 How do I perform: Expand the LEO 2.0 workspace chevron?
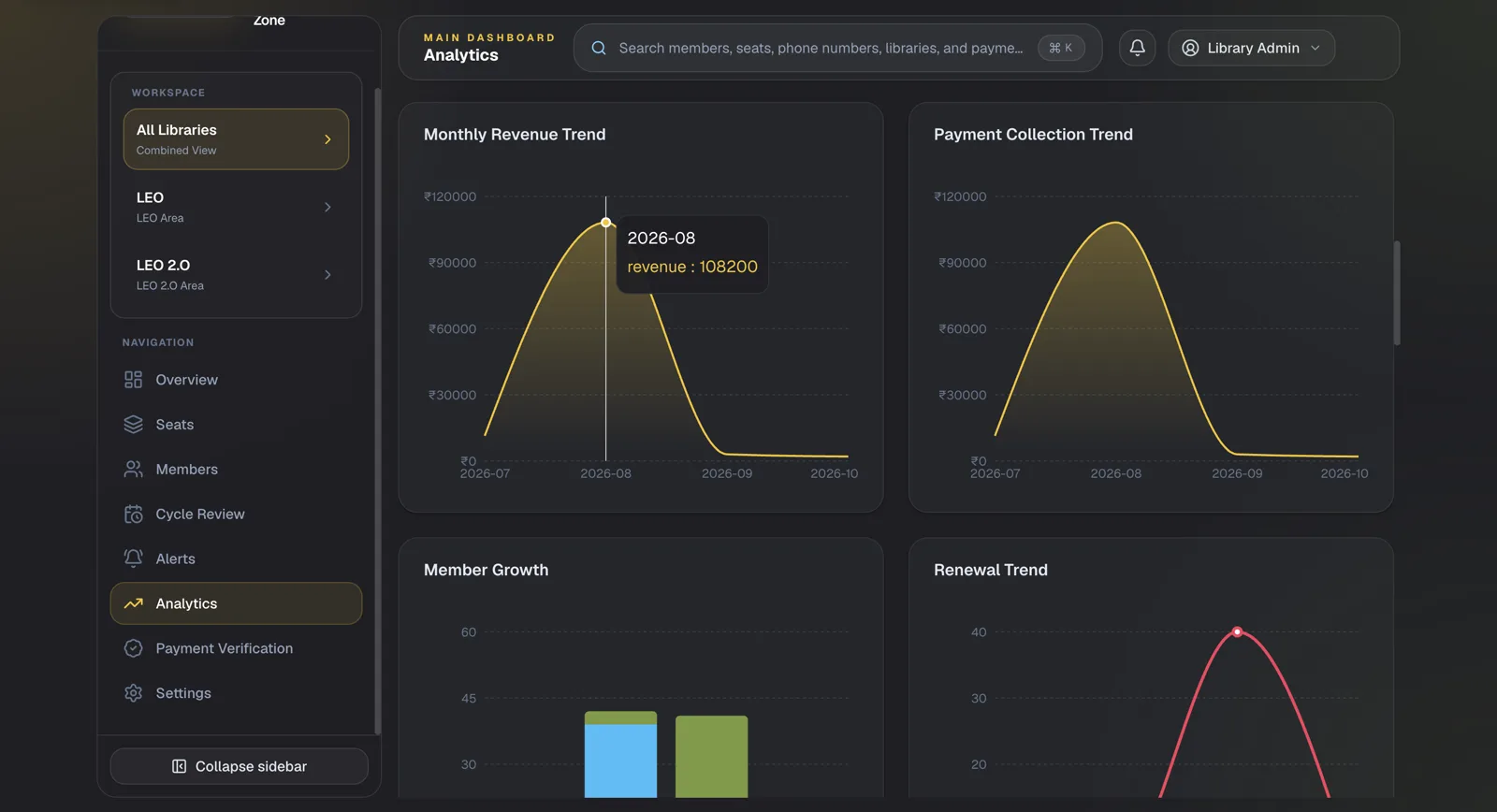coord(327,274)
